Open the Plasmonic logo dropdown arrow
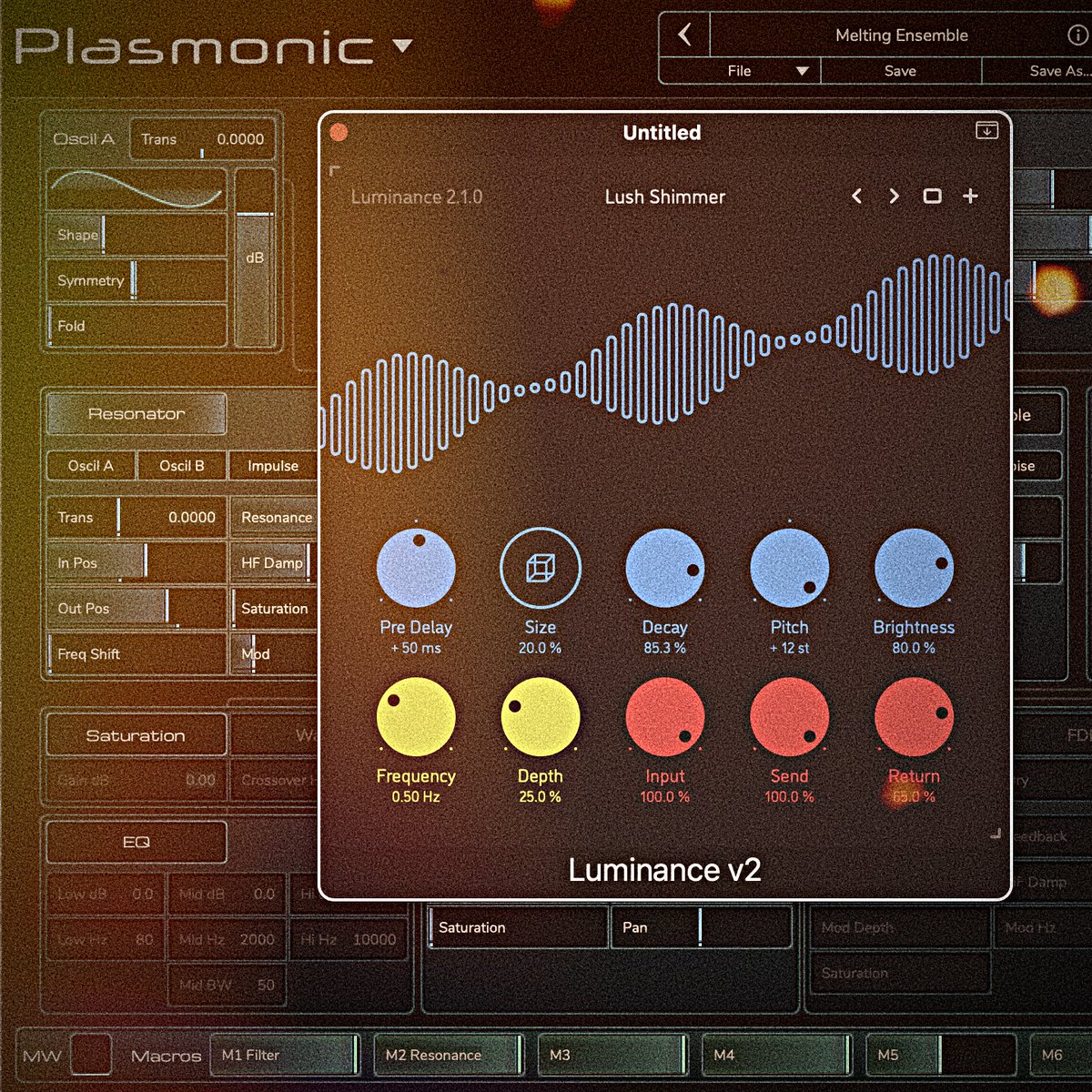Screen dimensions: 1092x1092 402,45
